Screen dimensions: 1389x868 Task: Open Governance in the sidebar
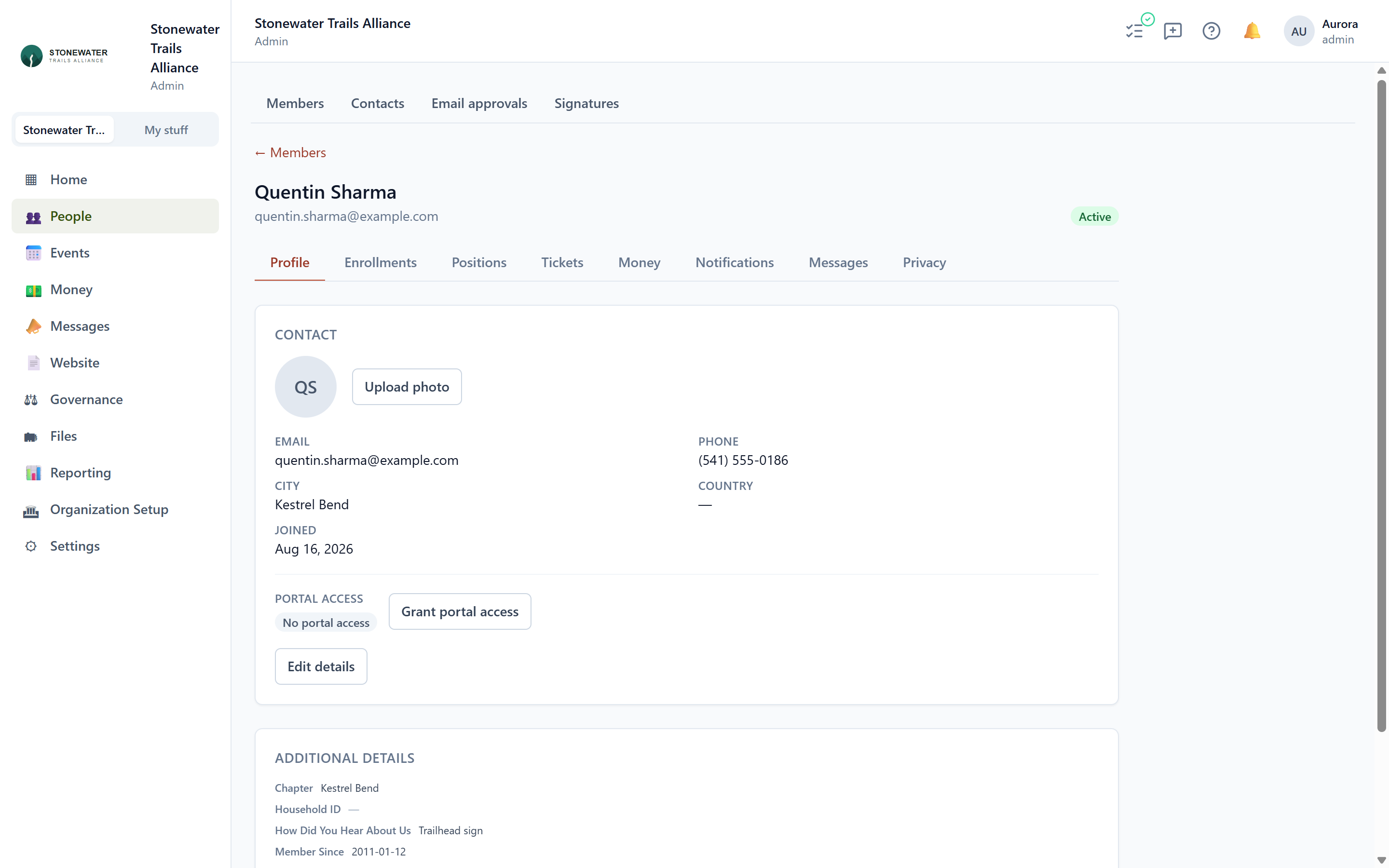(115, 400)
